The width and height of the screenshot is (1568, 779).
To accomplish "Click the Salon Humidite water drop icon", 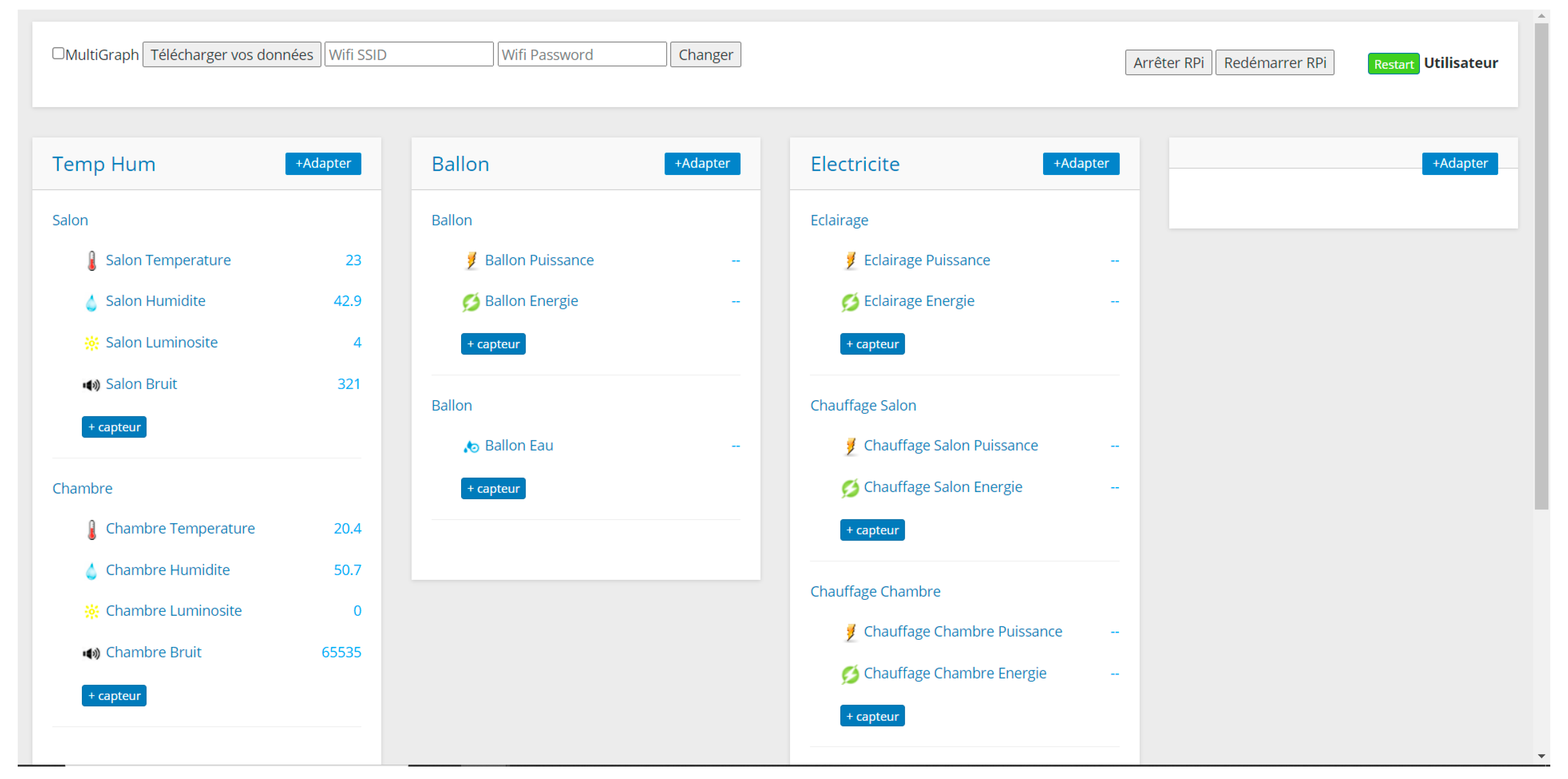I will click(91, 302).
